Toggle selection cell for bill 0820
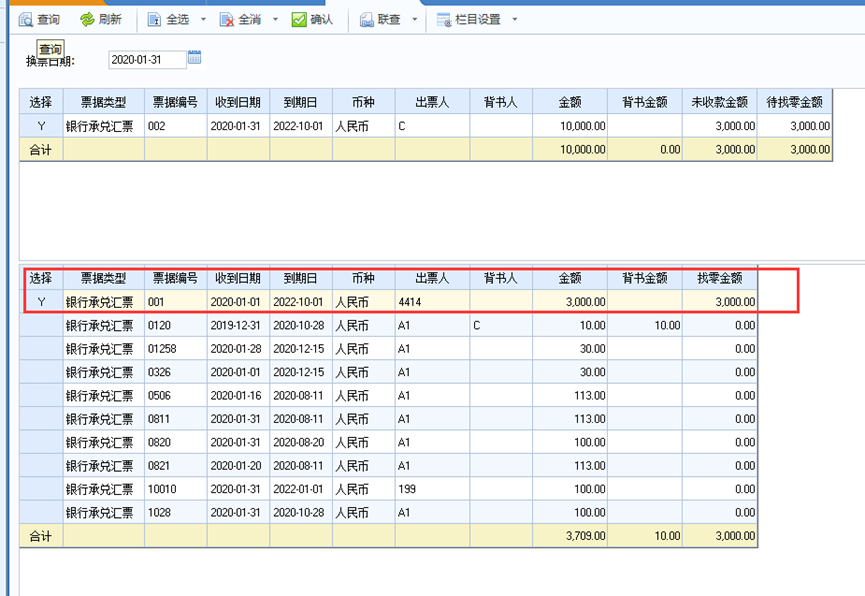This screenshot has height=596, width=865. coord(41,443)
